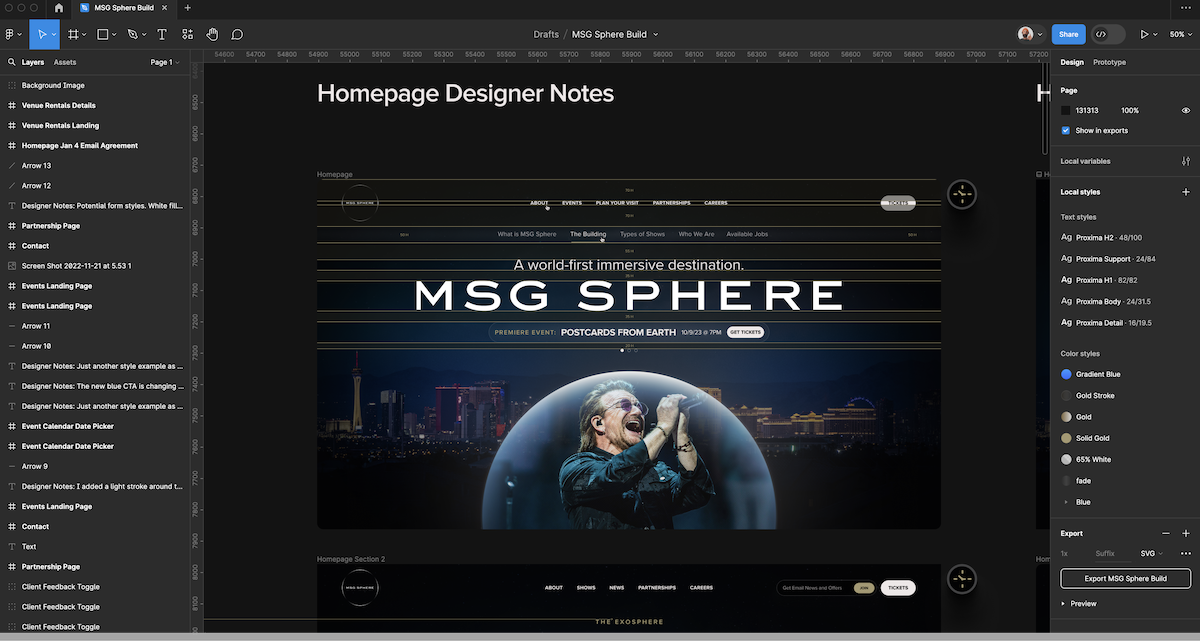Open the 50% zoom dropdown
This screenshot has width=1200, height=641.
[1179, 34]
